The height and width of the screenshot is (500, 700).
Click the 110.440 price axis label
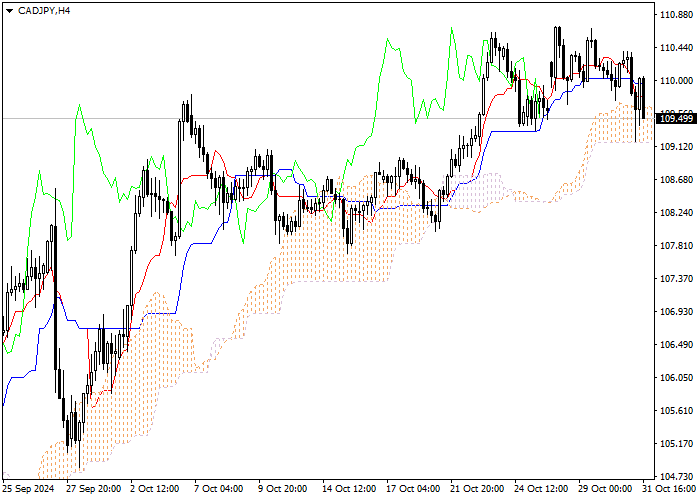[676, 48]
